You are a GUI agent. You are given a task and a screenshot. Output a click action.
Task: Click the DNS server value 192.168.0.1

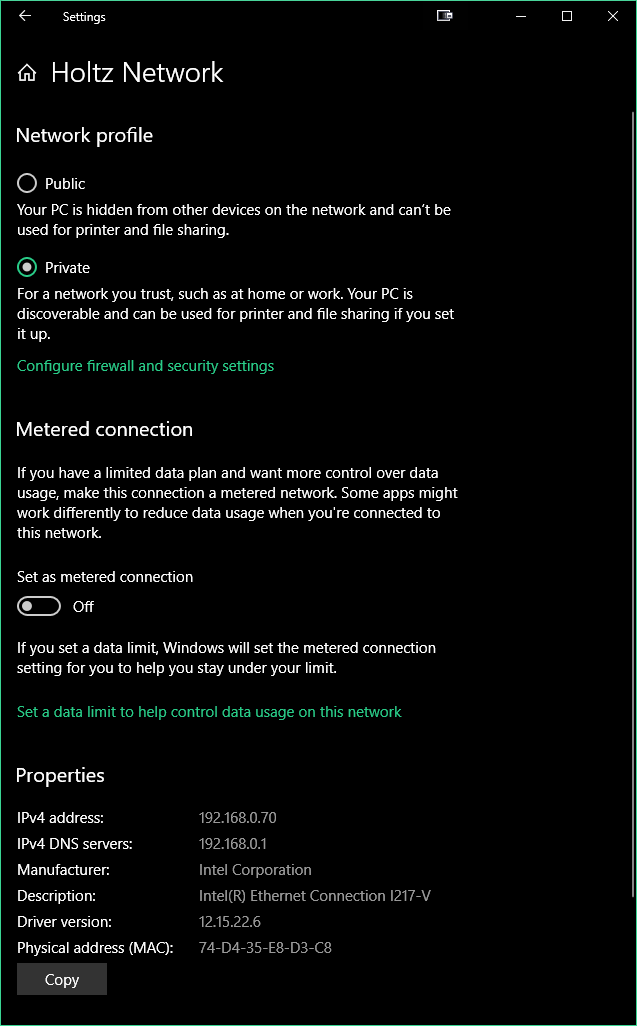coord(233,843)
